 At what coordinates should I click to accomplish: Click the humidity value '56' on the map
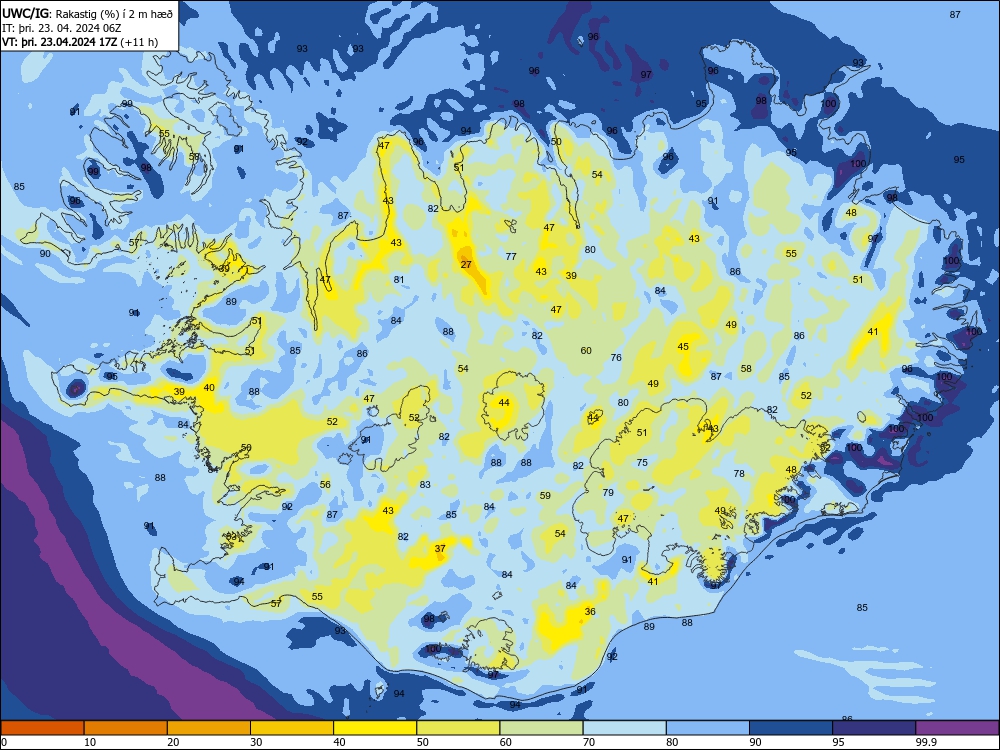tap(325, 485)
